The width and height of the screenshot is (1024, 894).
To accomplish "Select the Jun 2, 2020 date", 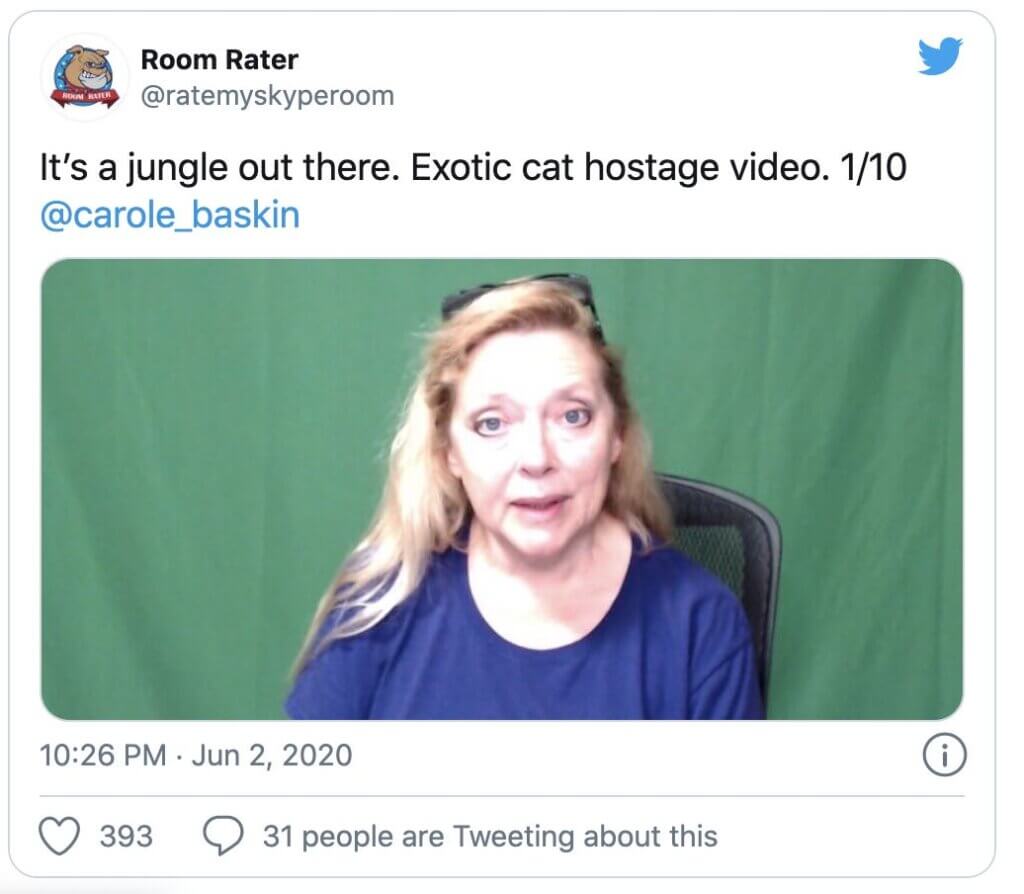I will (x=272, y=756).
